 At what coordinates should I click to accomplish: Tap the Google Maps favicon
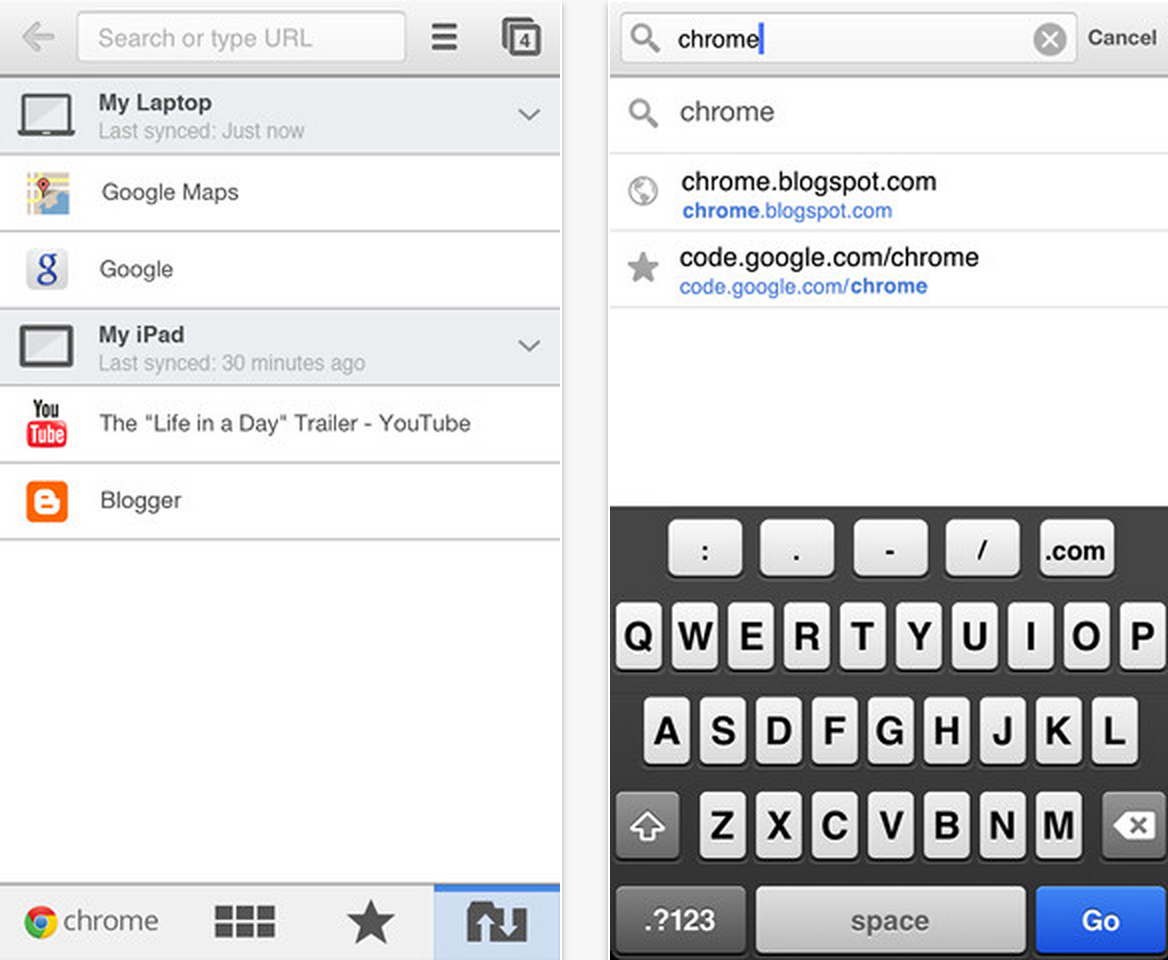48,193
